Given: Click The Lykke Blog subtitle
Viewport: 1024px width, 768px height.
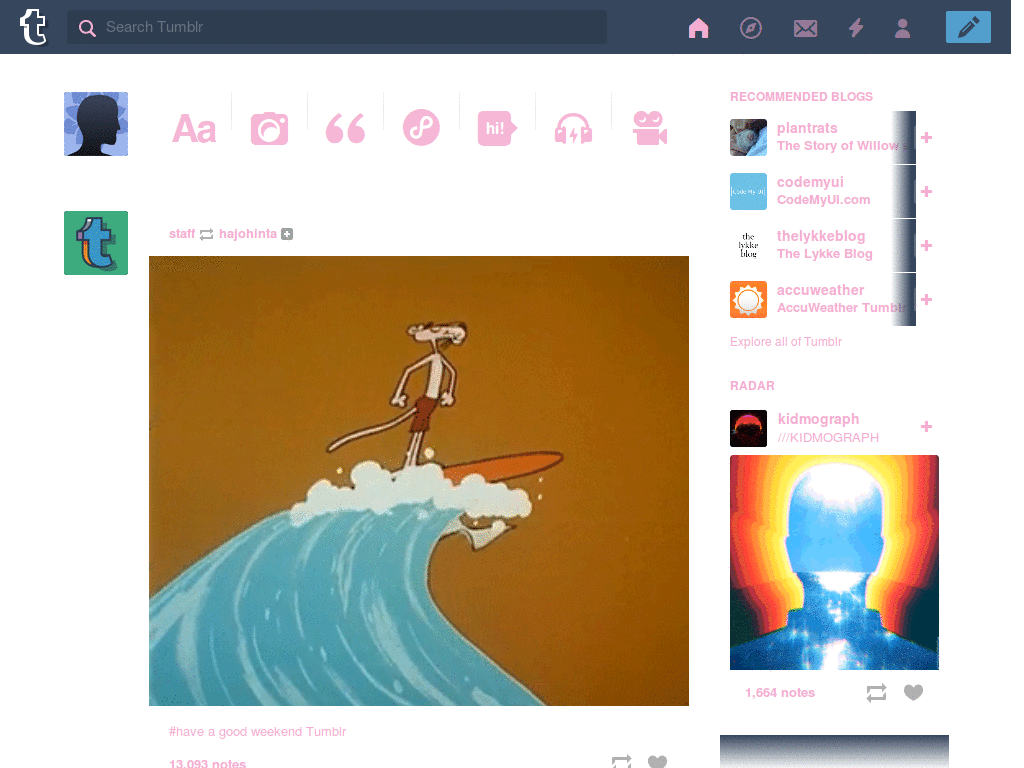Looking at the screenshot, I should (x=824, y=254).
